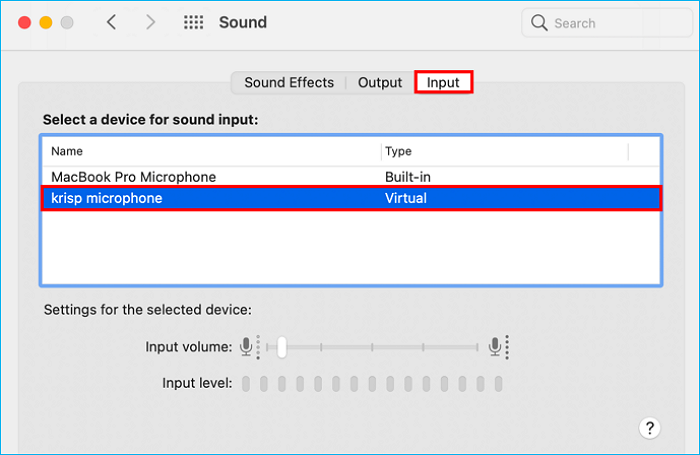Close the Sound window with red button
This screenshot has height=455, width=700.
click(x=25, y=22)
